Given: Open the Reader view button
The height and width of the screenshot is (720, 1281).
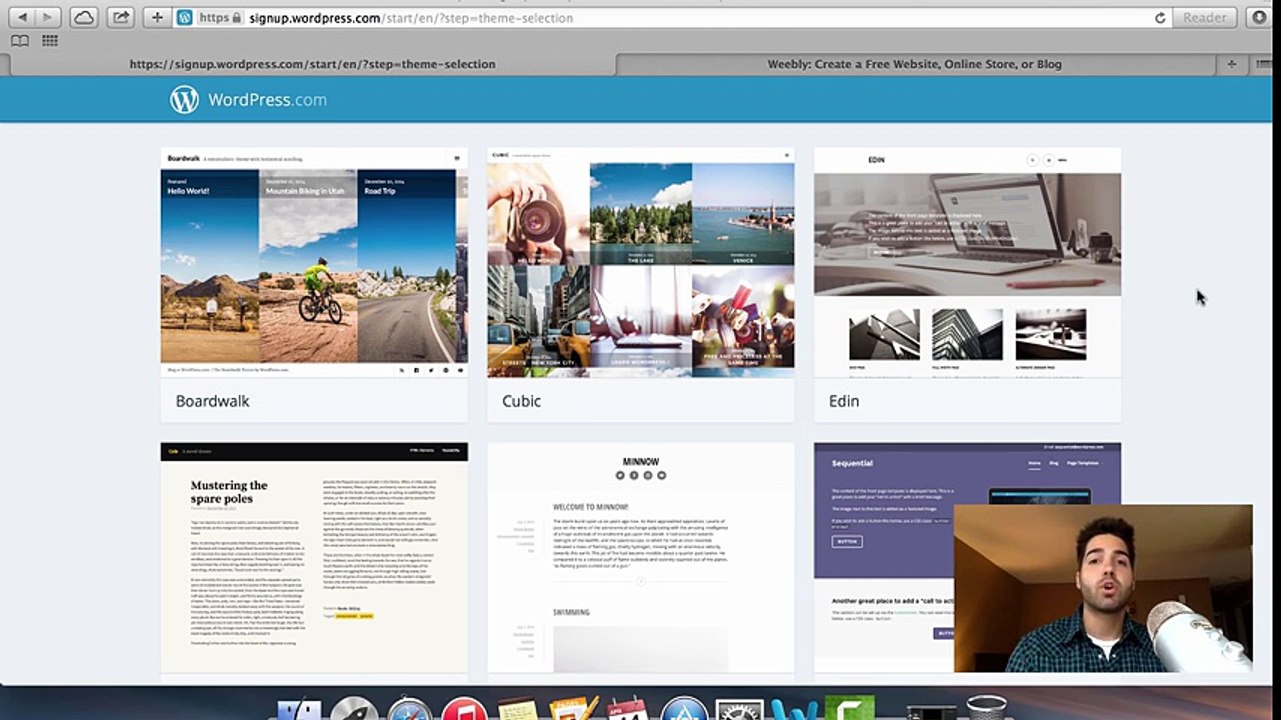Looking at the screenshot, I should [x=1204, y=18].
